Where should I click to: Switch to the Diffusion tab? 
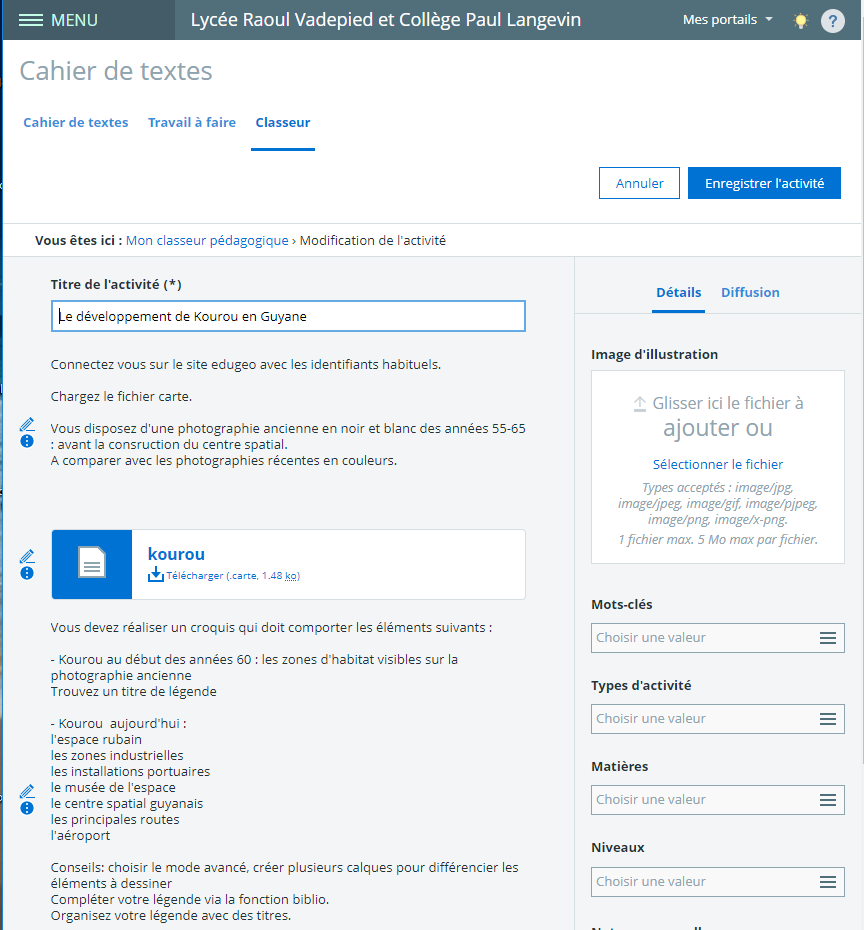click(750, 292)
